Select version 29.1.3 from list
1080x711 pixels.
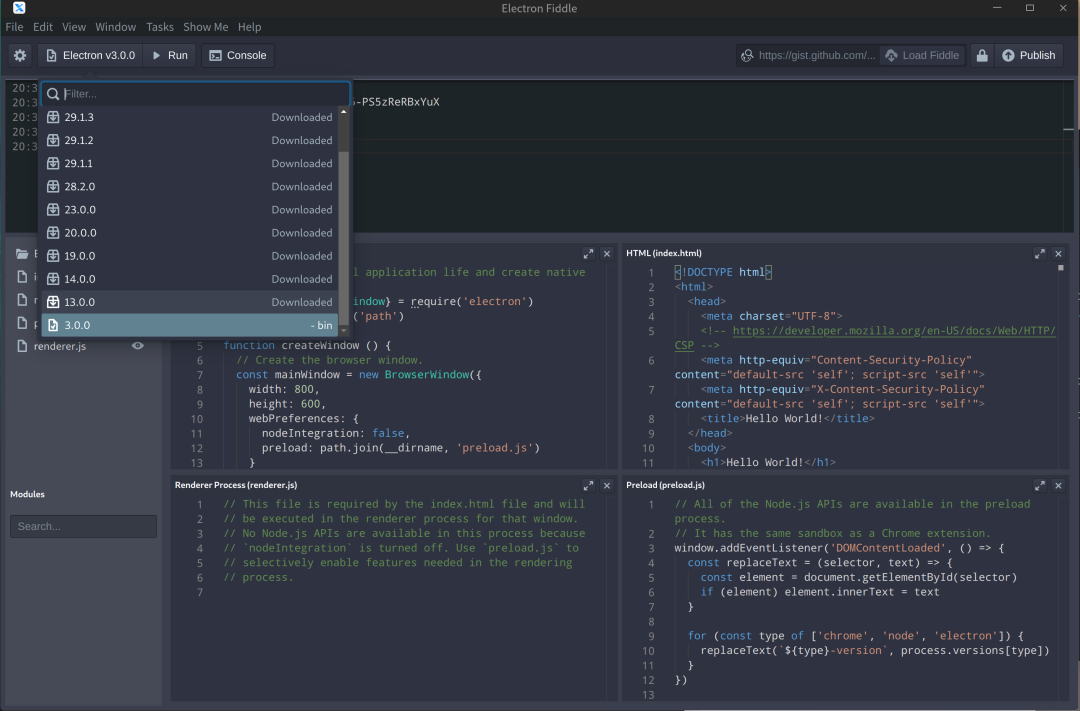190,117
